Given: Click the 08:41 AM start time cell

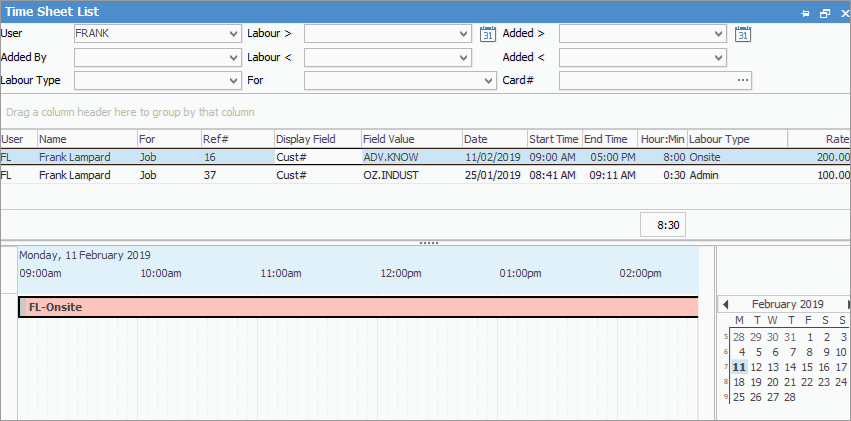Looking at the screenshot, I should [x=555, y=175].
